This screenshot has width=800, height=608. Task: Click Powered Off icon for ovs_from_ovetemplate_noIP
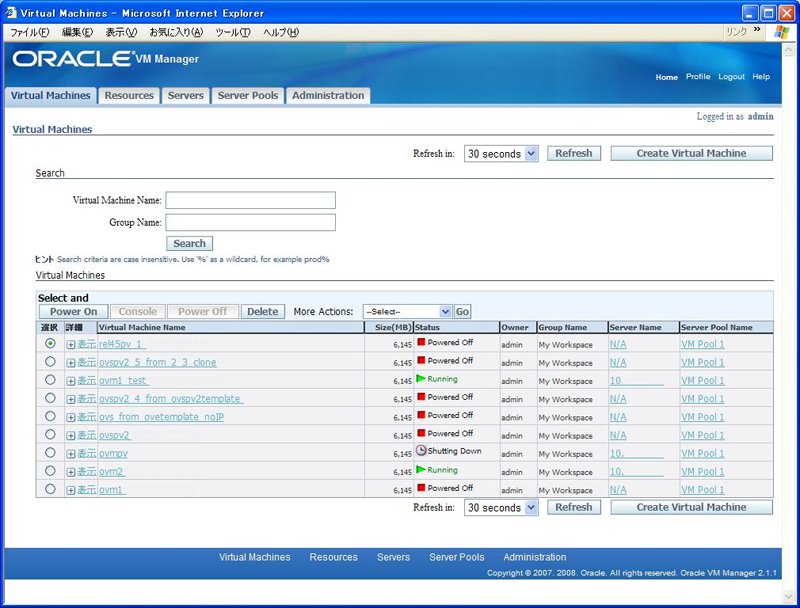(421, 415)
